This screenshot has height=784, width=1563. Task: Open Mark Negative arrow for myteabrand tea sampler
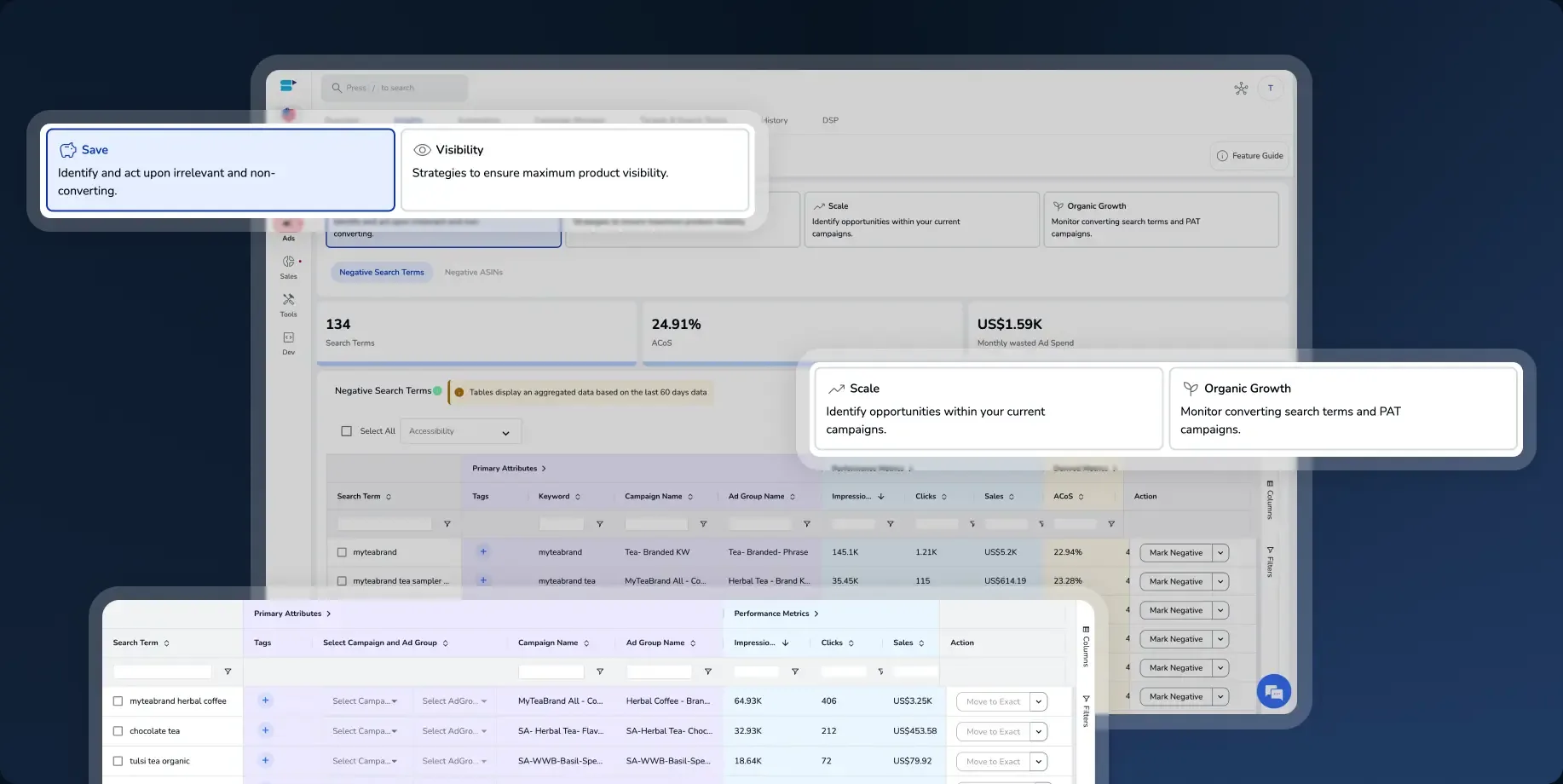tap(1220, 582)
